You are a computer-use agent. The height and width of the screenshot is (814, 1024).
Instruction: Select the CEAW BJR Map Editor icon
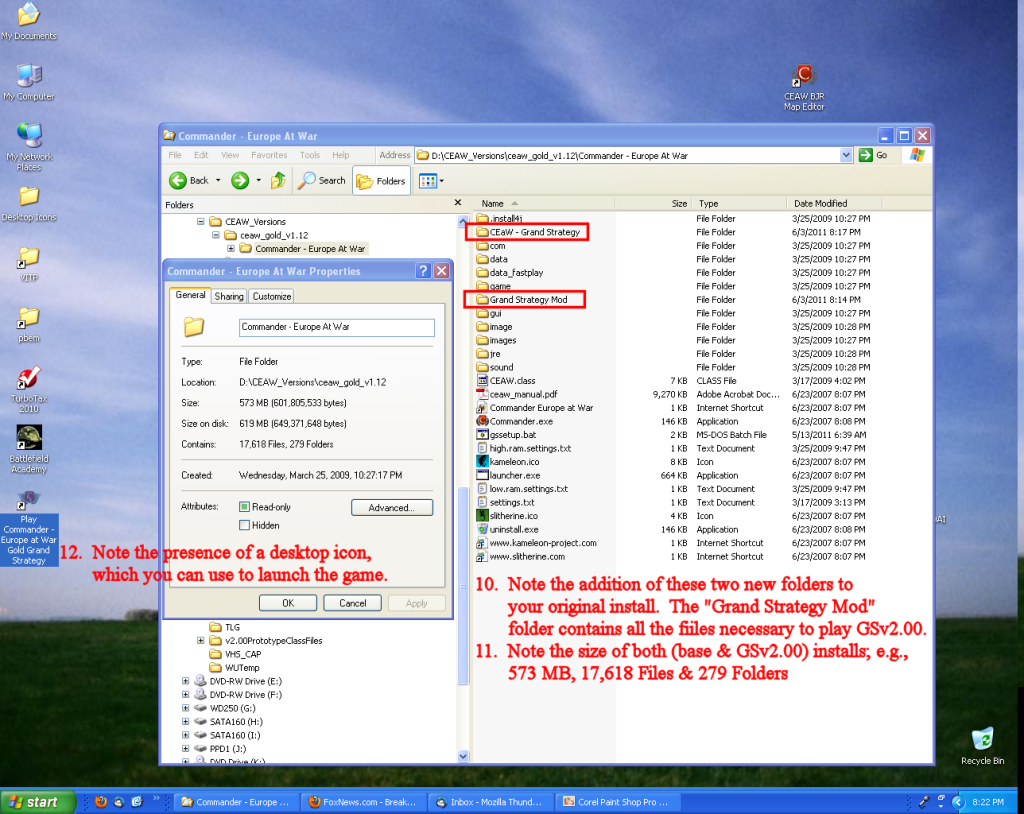(804, 88)
